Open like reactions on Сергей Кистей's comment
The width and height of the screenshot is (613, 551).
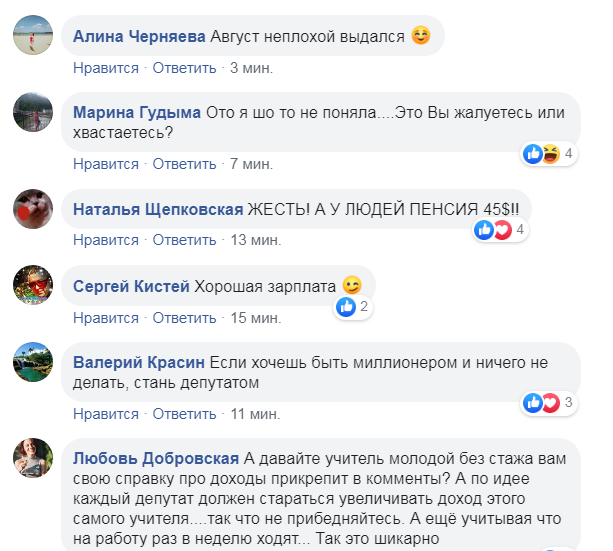(354, 307)
